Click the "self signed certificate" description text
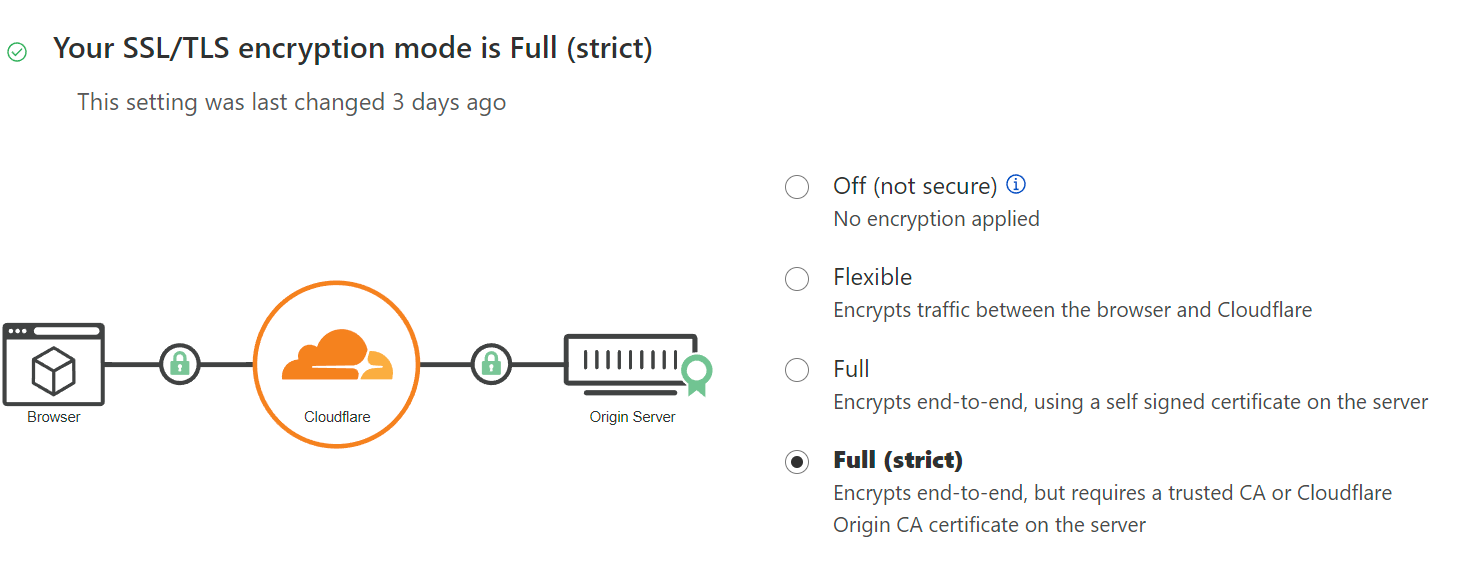 pos(1130,402)
